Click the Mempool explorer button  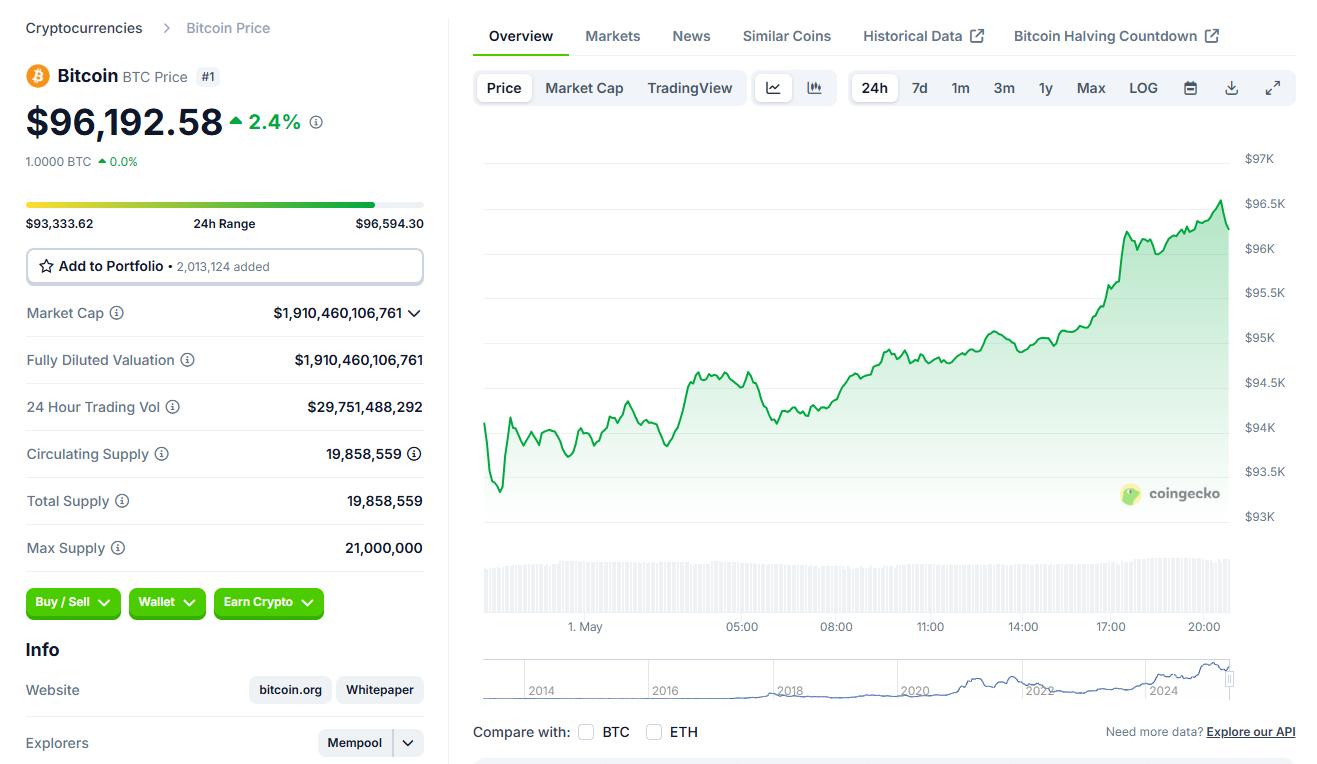(x=355, y=743)
